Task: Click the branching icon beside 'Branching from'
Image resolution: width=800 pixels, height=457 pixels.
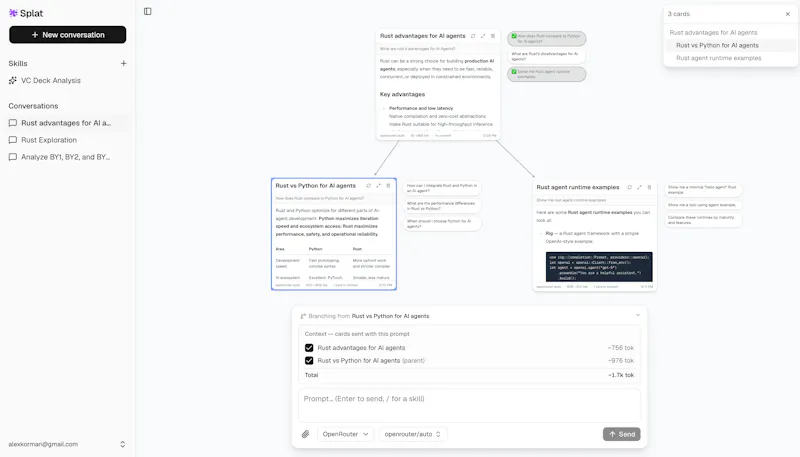Action: pyautogui.click(x=303, y=316)
